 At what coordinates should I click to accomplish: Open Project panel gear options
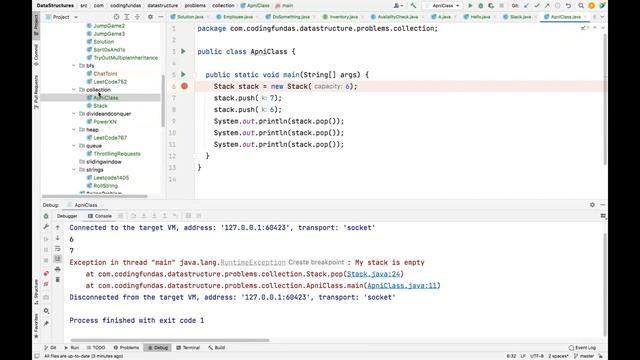click(x=150, y=17)
